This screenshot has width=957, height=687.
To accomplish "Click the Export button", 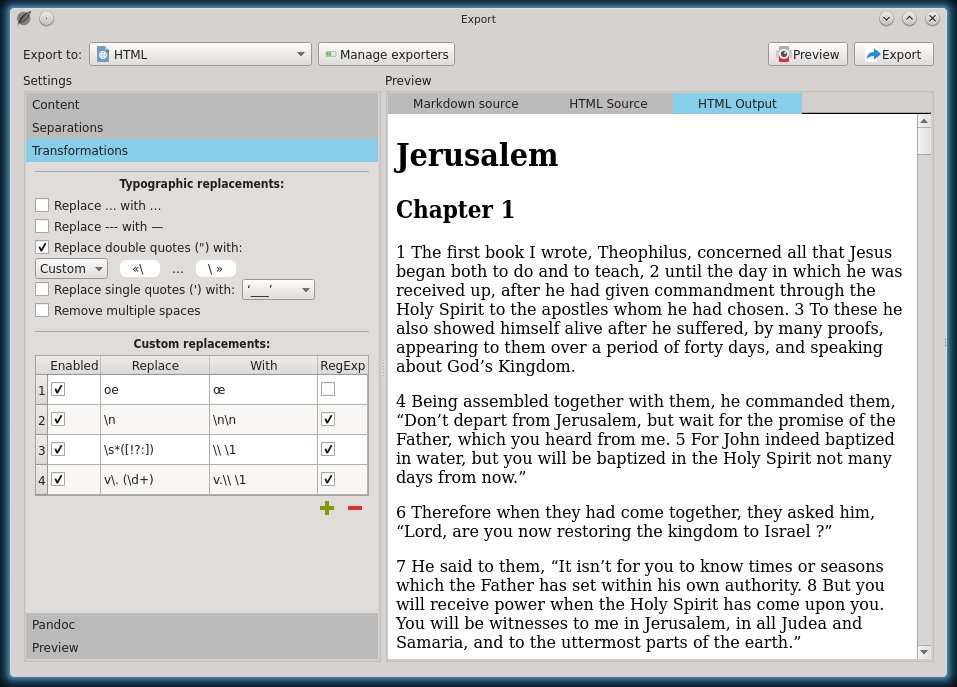I will pos(894,54).
